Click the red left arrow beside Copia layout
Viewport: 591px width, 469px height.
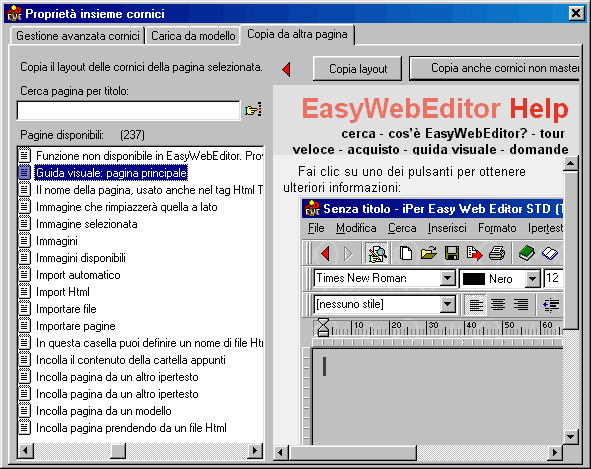pyautogui.click(x=286, y=69)
